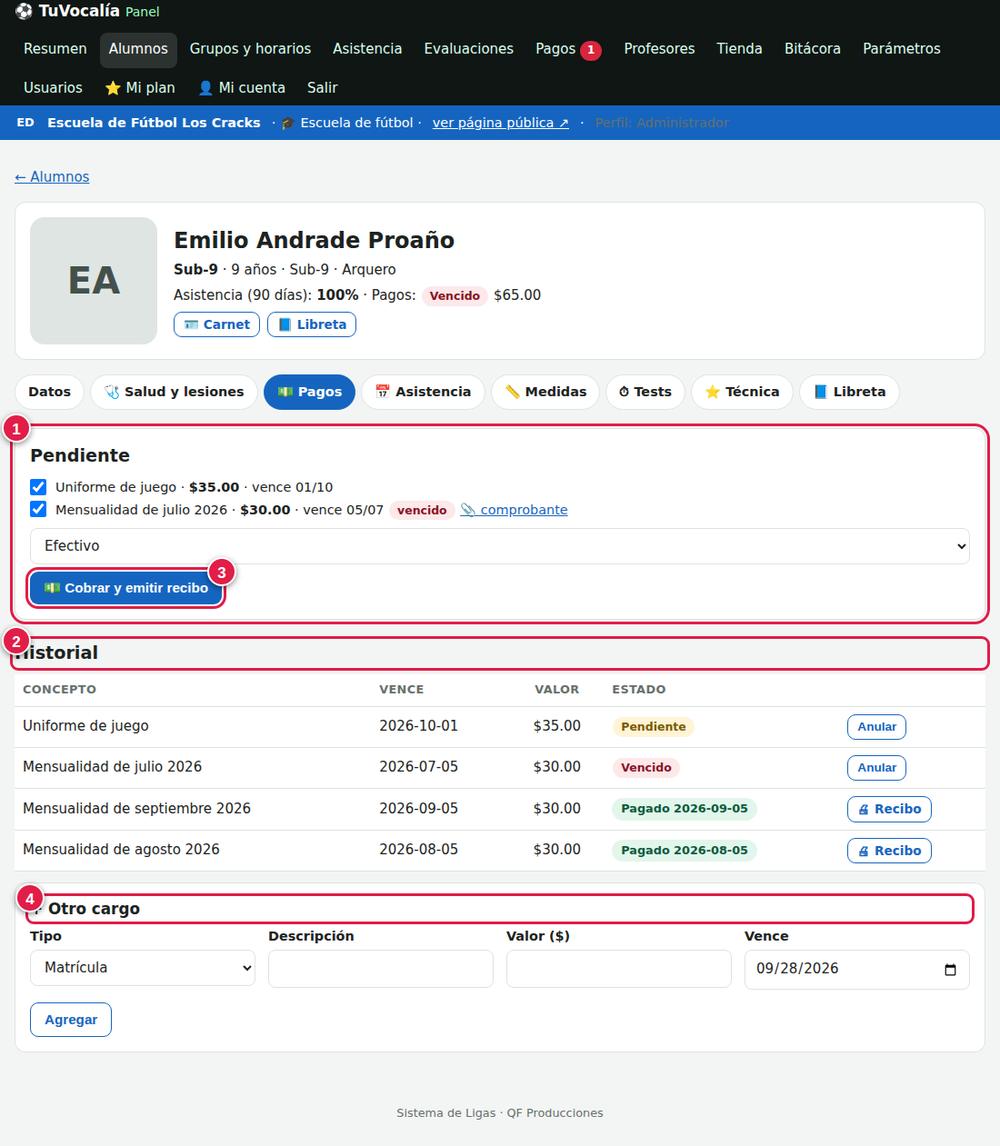Switch to the Datos tab
The image size is (1000, 1146).
pyautogui.click(x=50, y=392)
